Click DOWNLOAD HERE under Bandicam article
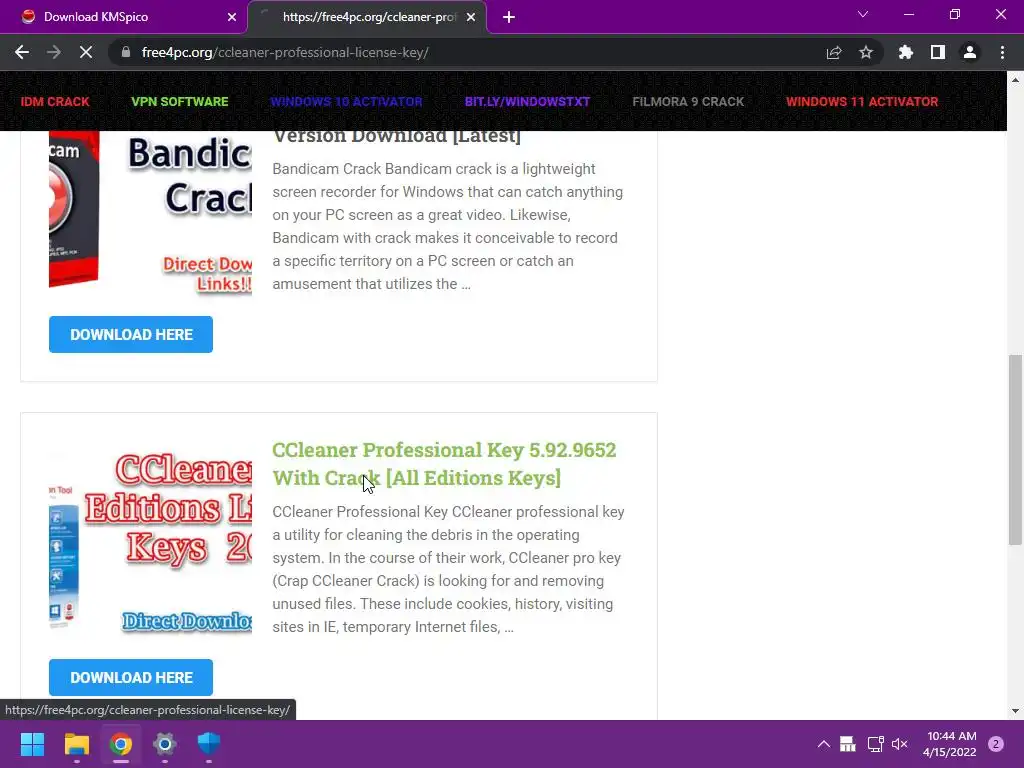1024x768 pixels. click(131, 334)
